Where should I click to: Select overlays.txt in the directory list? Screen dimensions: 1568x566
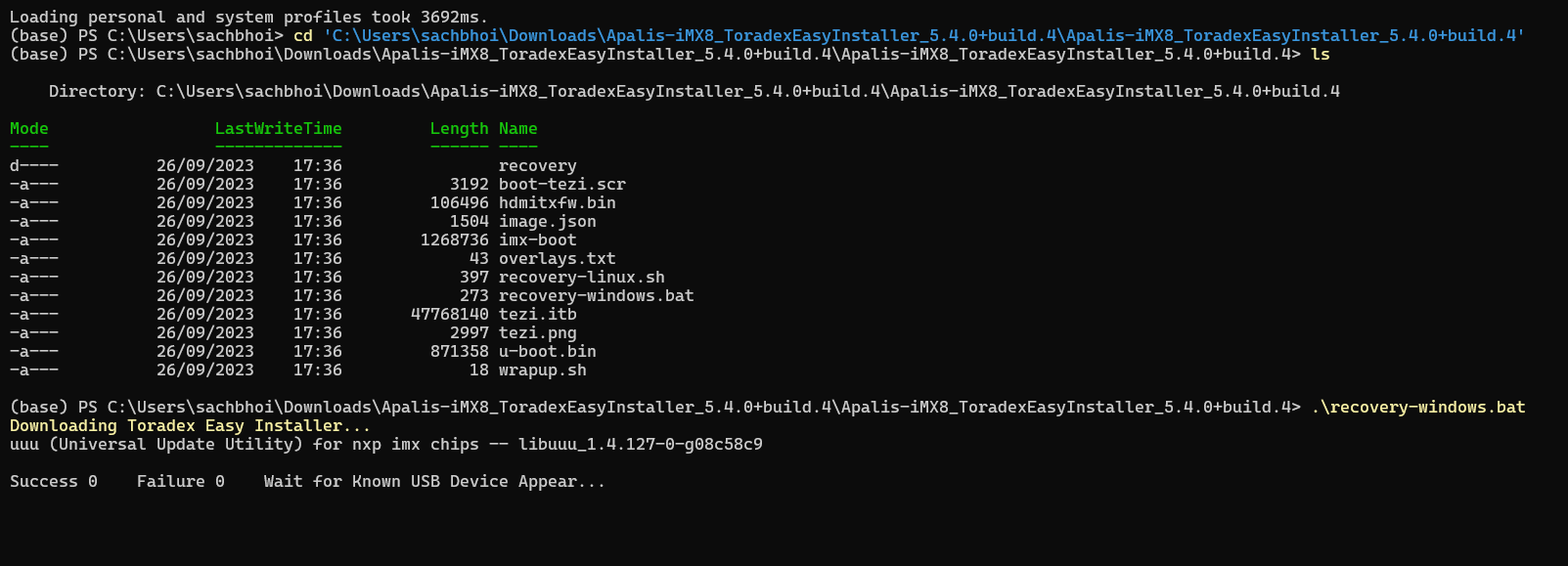coord(557,259)
